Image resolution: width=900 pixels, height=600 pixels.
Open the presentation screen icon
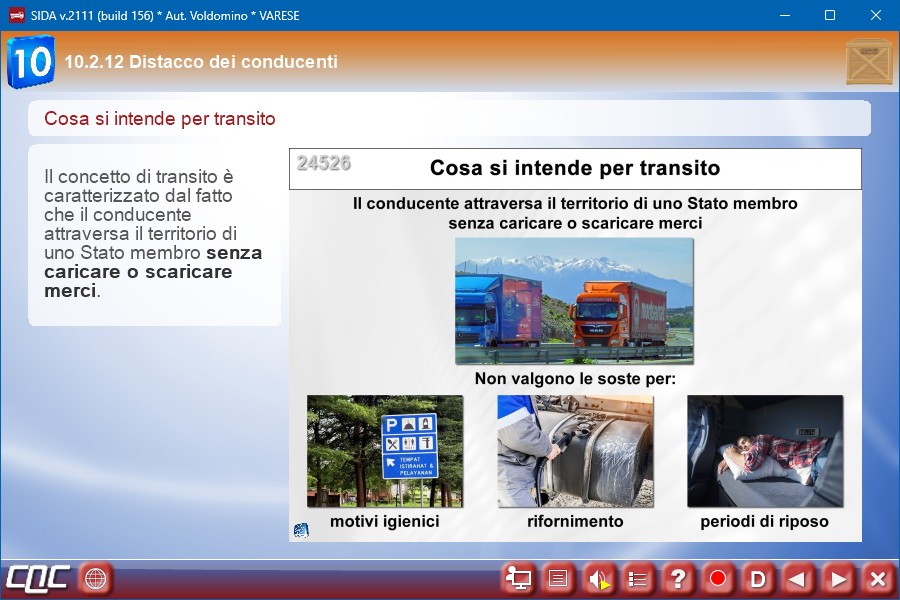click(x=518, y=578)
